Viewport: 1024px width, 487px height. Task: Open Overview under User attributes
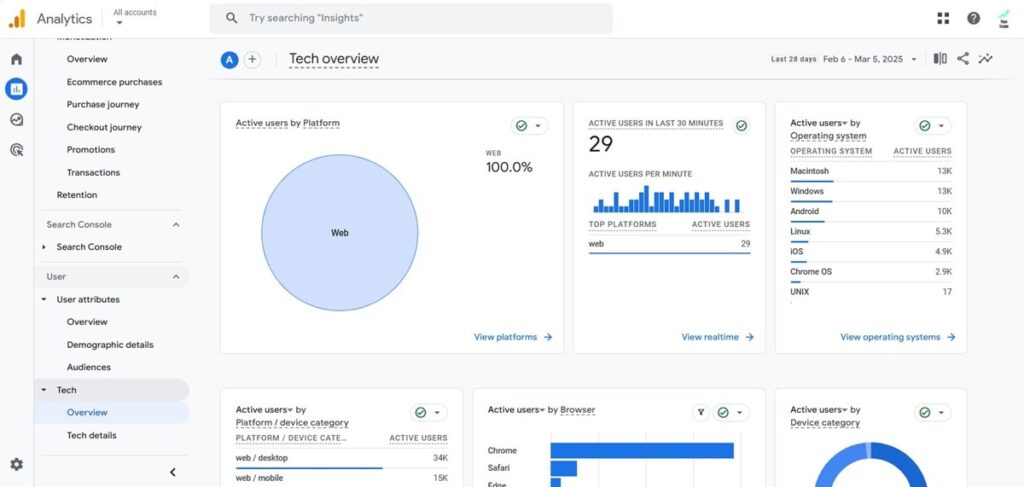[x=87, y=322]
